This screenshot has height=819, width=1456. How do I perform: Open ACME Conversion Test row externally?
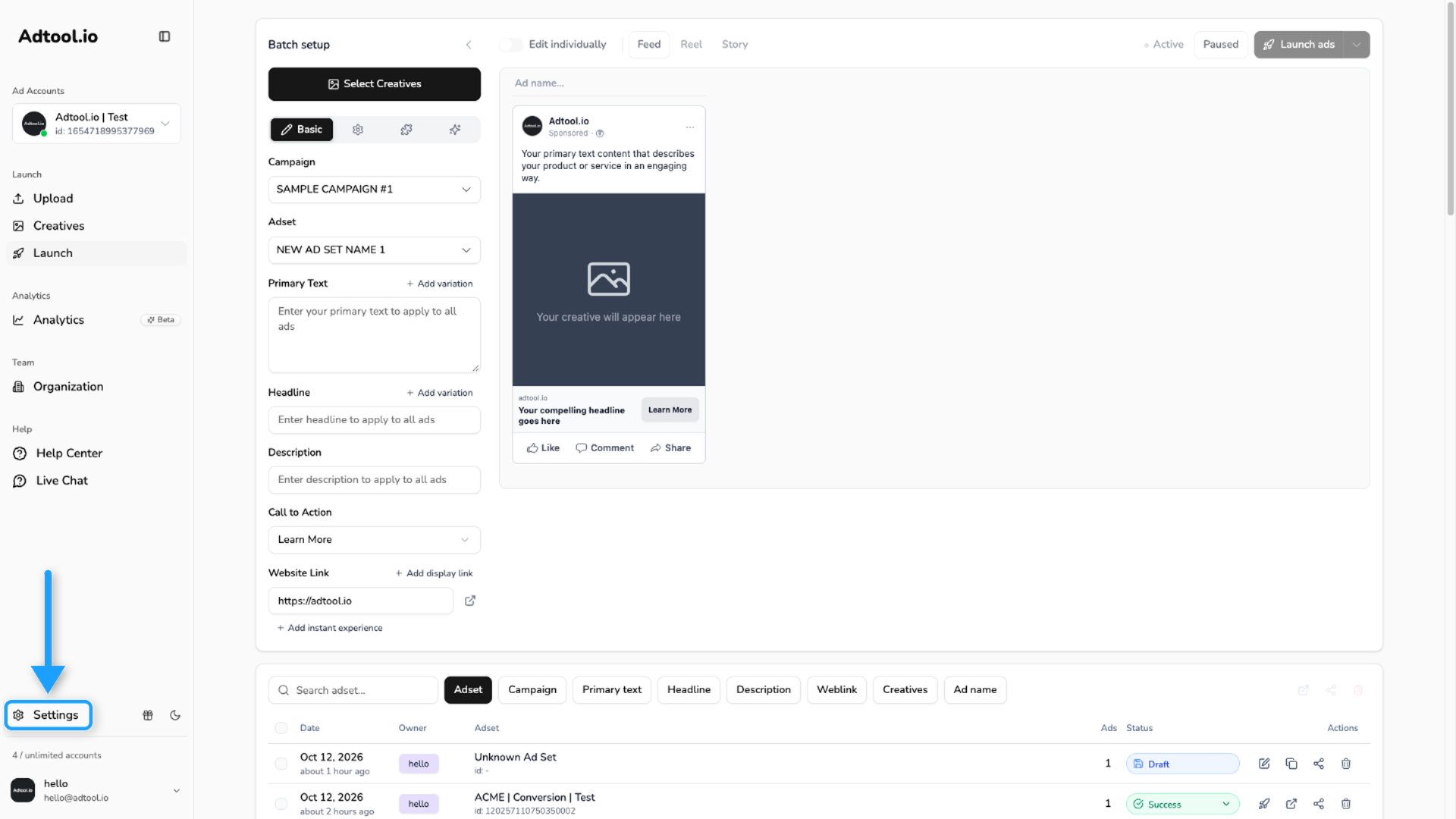click(1291, 804)
